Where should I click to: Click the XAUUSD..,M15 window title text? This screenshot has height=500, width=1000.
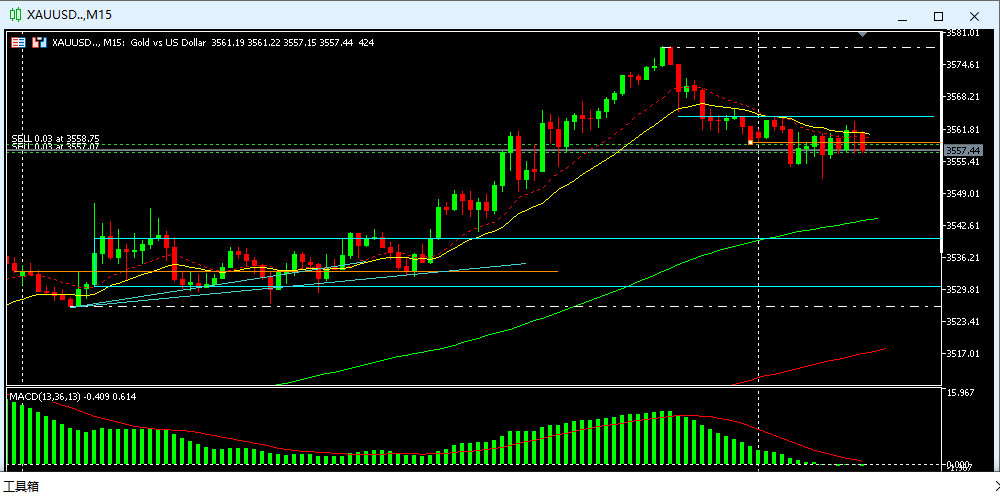point(70,15)
